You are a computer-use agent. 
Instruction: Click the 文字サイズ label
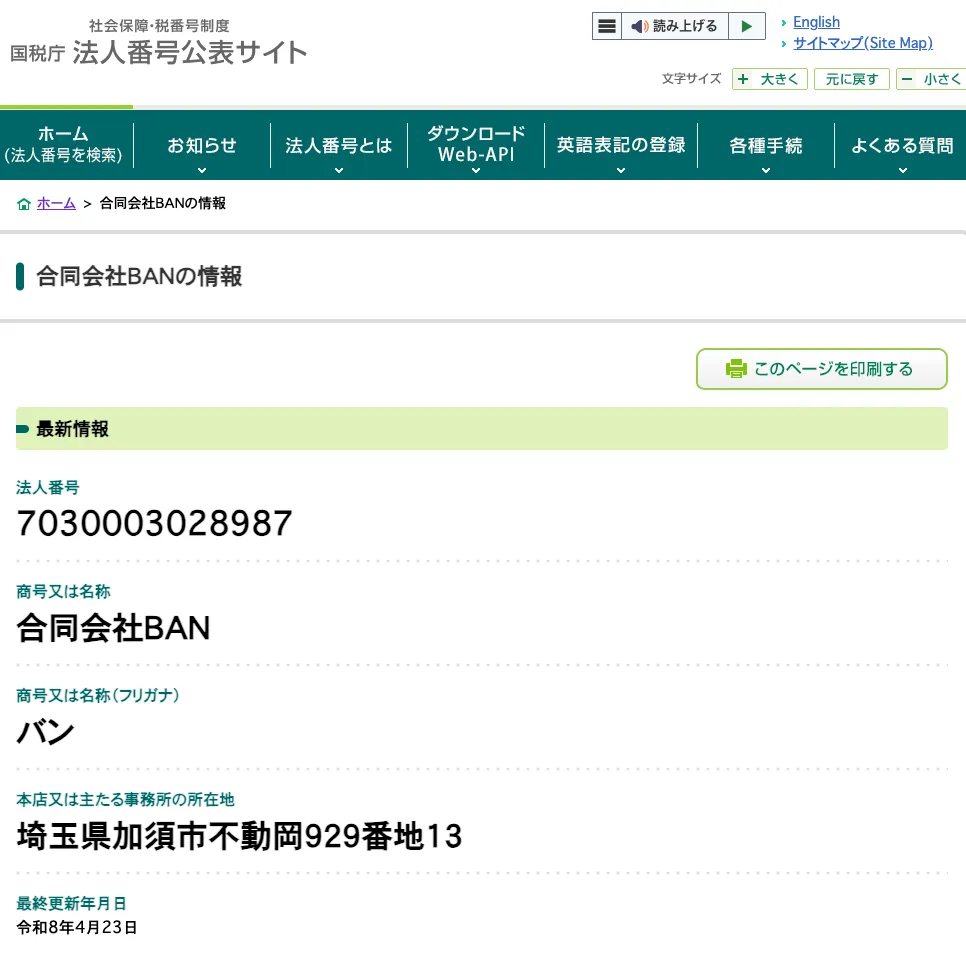(x=691, y=79)
